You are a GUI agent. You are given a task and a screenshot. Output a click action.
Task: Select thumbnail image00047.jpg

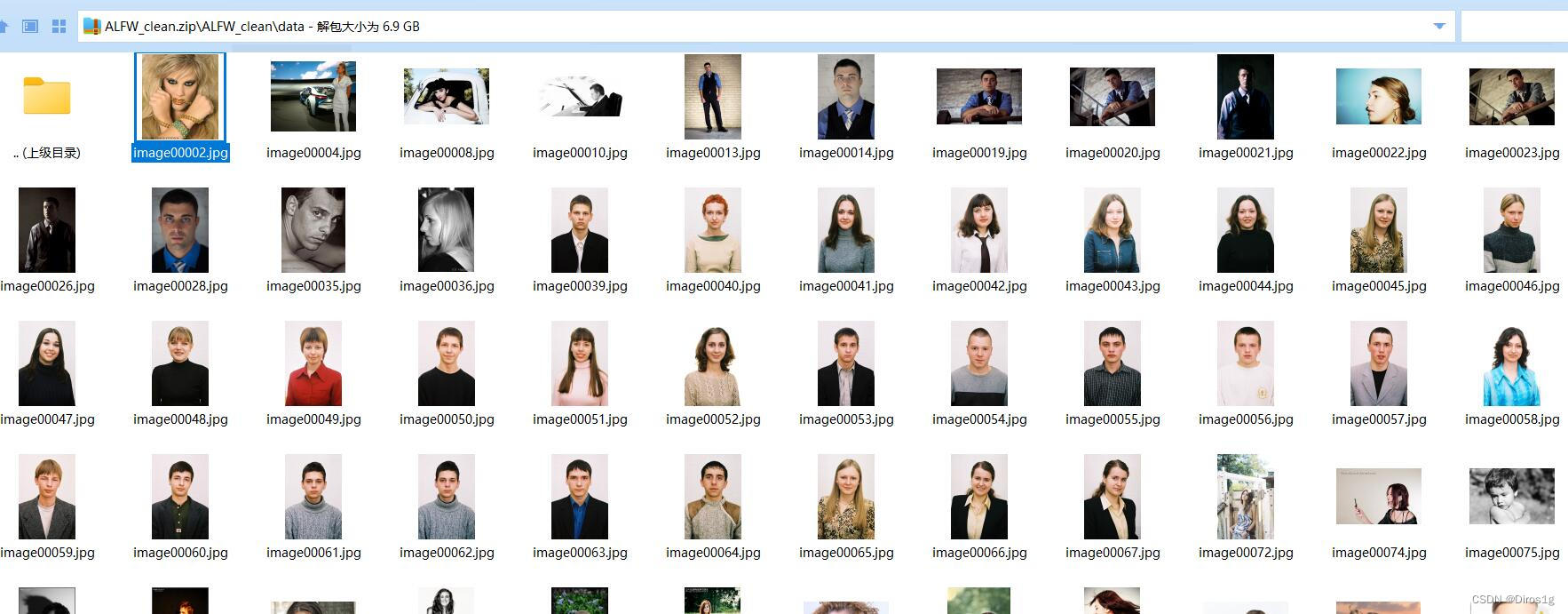[47, 363]
